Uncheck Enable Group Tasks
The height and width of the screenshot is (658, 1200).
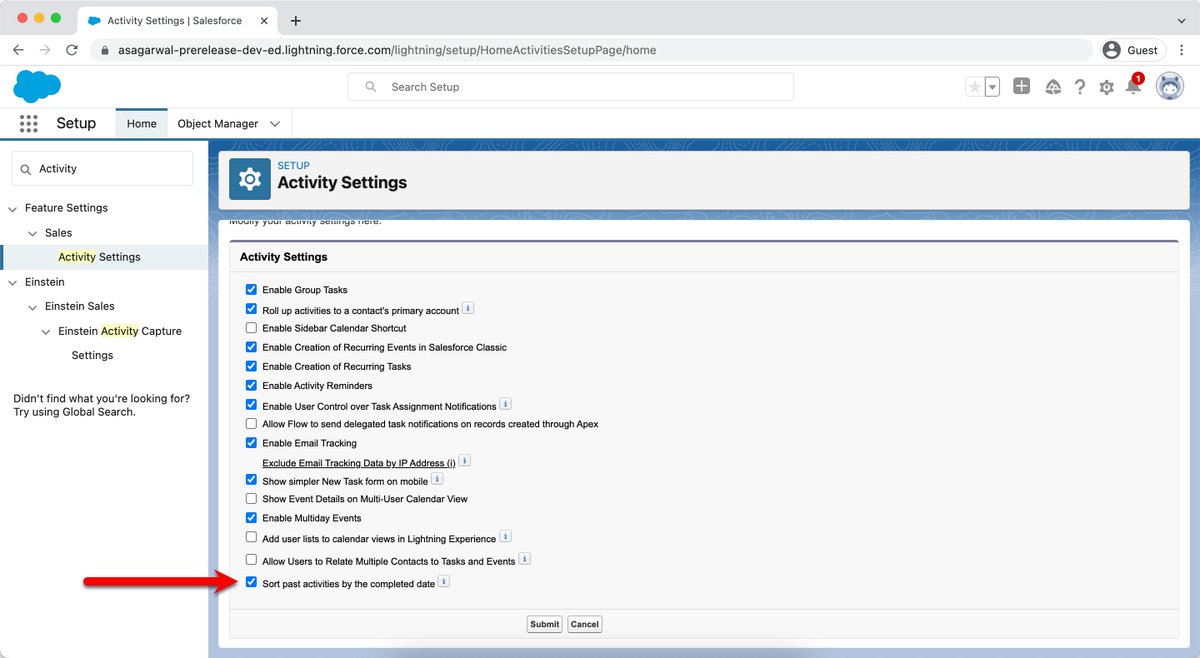tap(251, 289)
